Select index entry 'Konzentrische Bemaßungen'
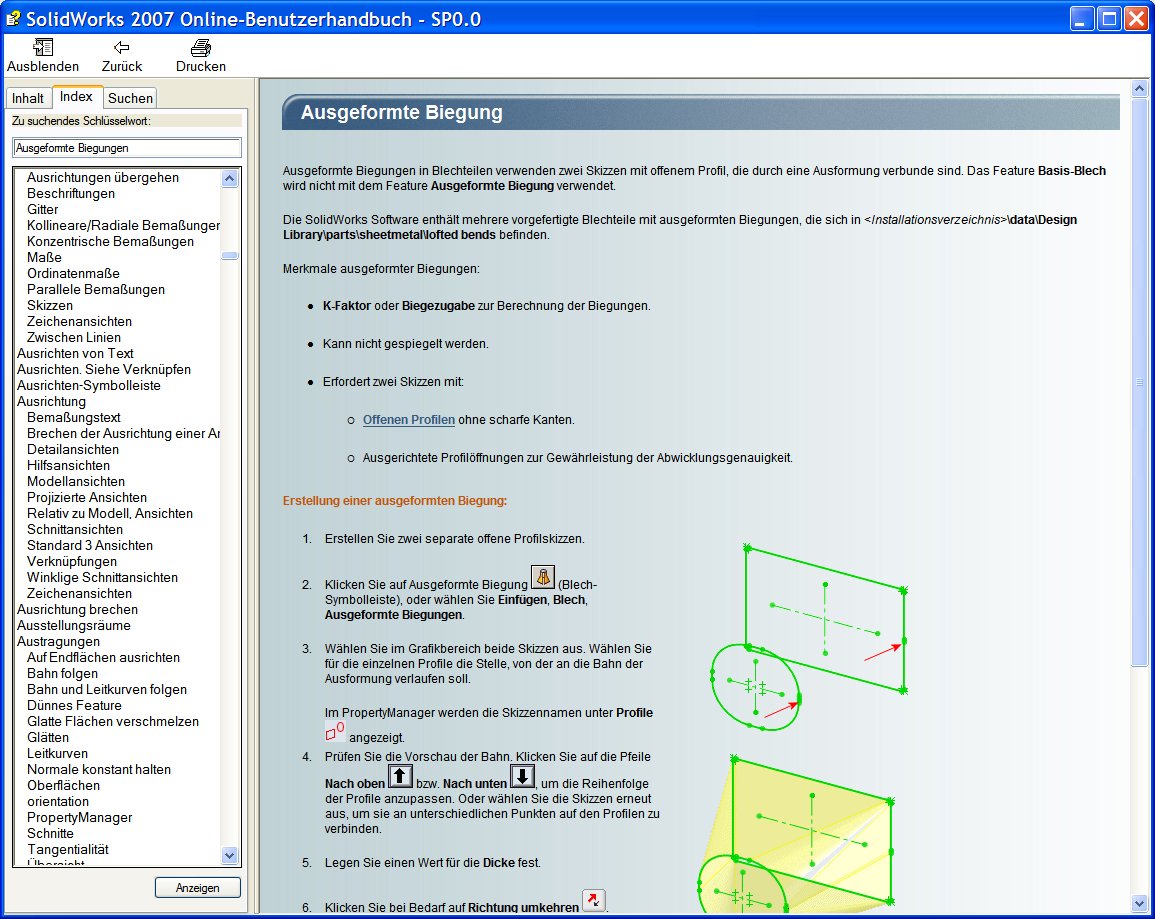Screen dimensions: 1155x919 pos(110,242)
